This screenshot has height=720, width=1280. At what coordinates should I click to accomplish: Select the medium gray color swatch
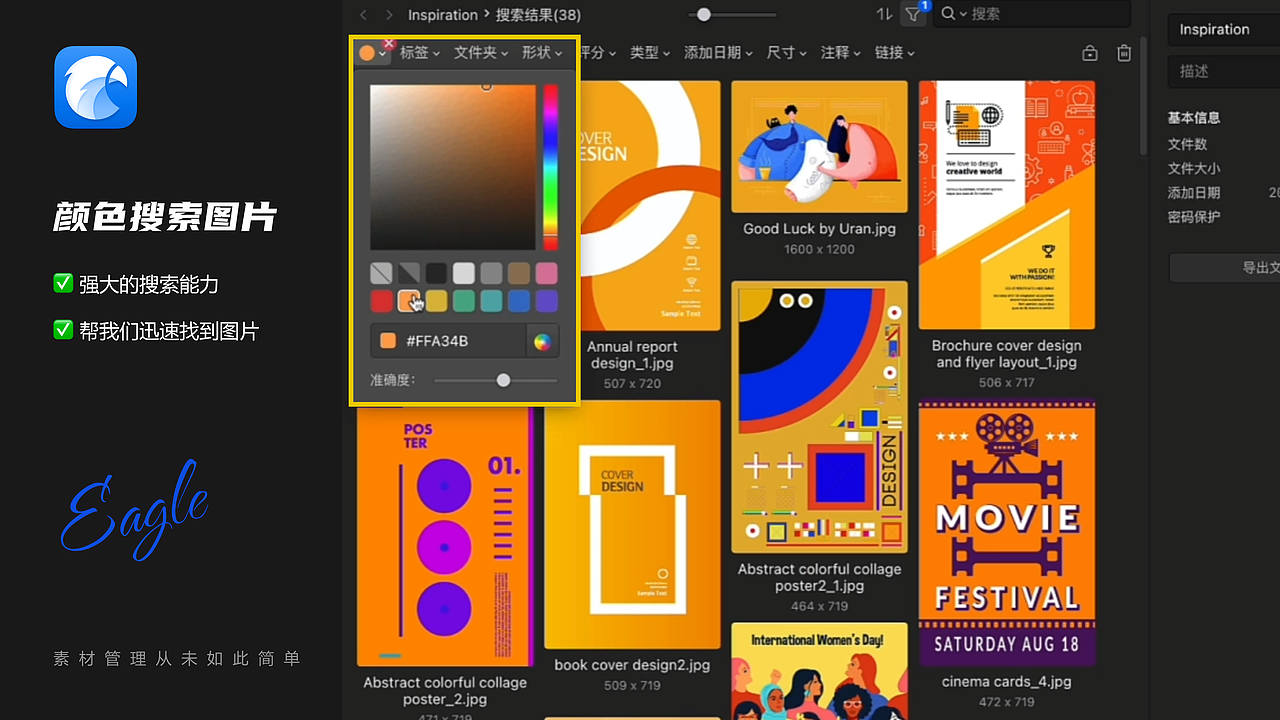coord(491,273)
